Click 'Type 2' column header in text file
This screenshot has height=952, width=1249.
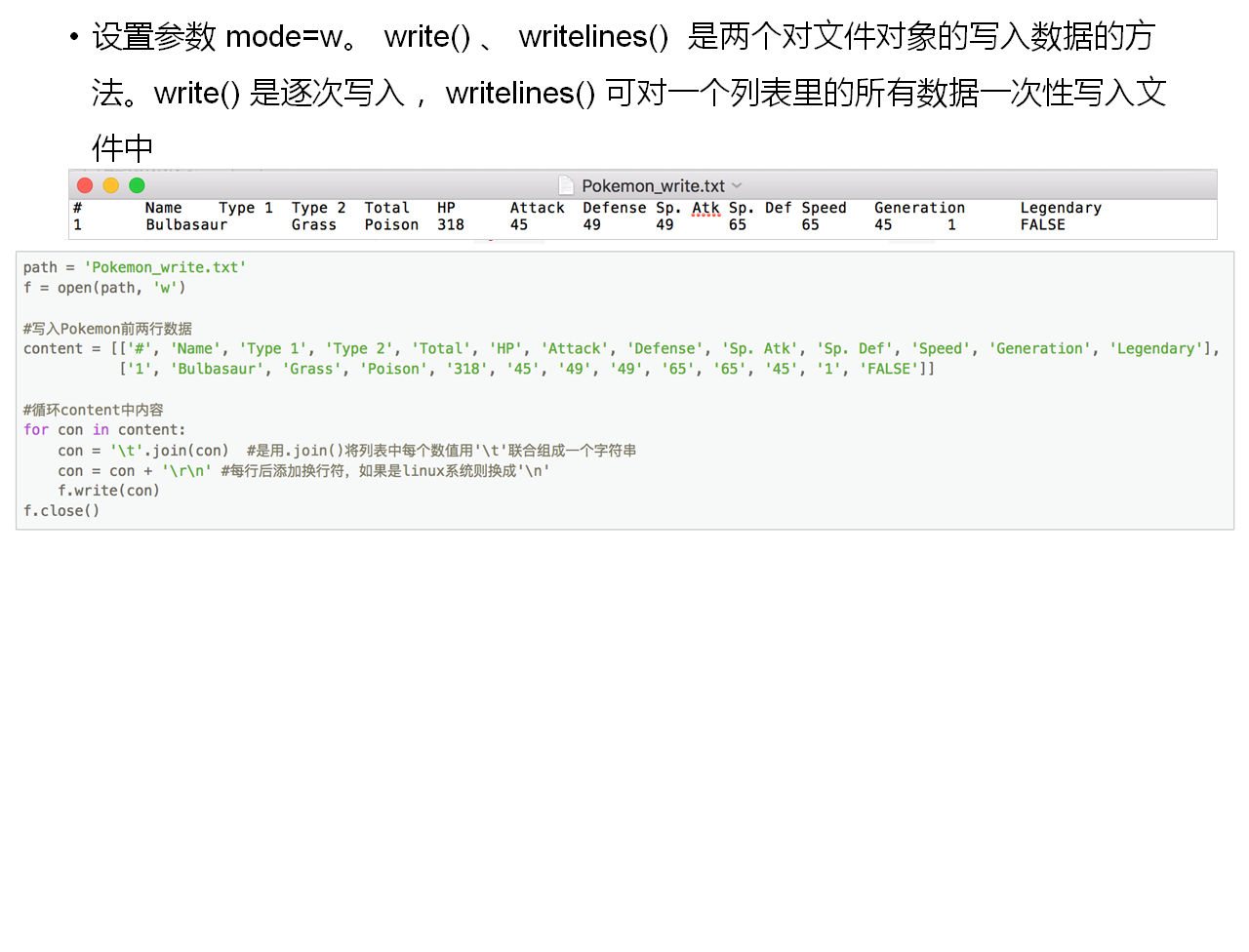tap(319, 208)
